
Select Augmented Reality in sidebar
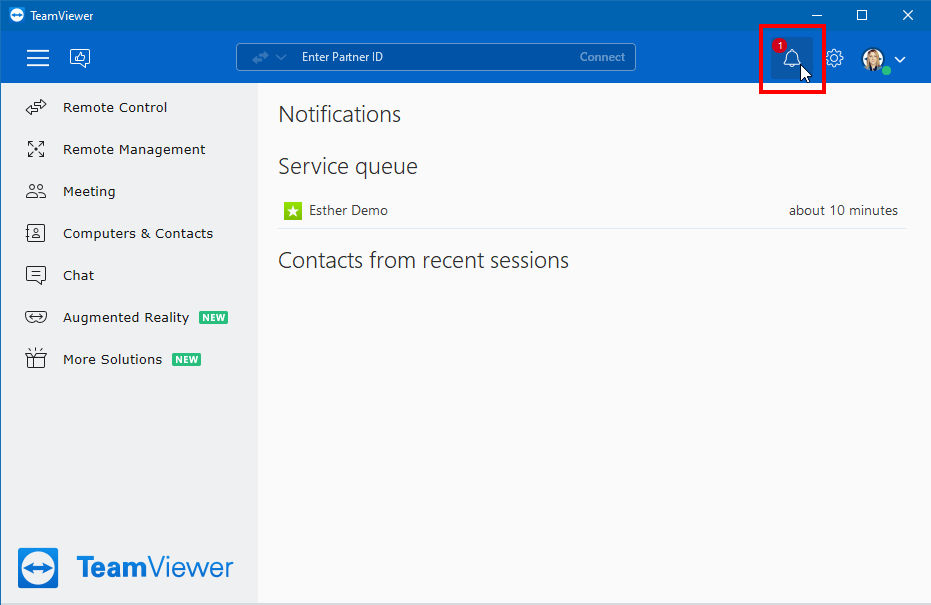point(126,318)
